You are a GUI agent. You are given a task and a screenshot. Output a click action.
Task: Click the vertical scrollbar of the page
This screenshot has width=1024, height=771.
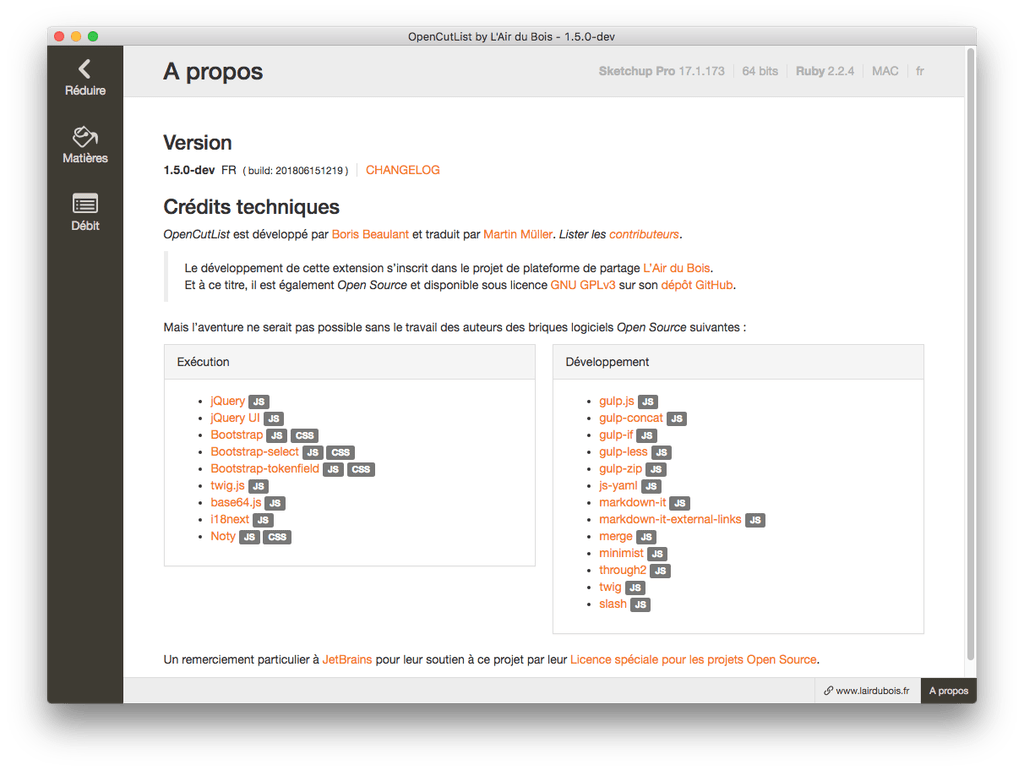click(970, 353)
